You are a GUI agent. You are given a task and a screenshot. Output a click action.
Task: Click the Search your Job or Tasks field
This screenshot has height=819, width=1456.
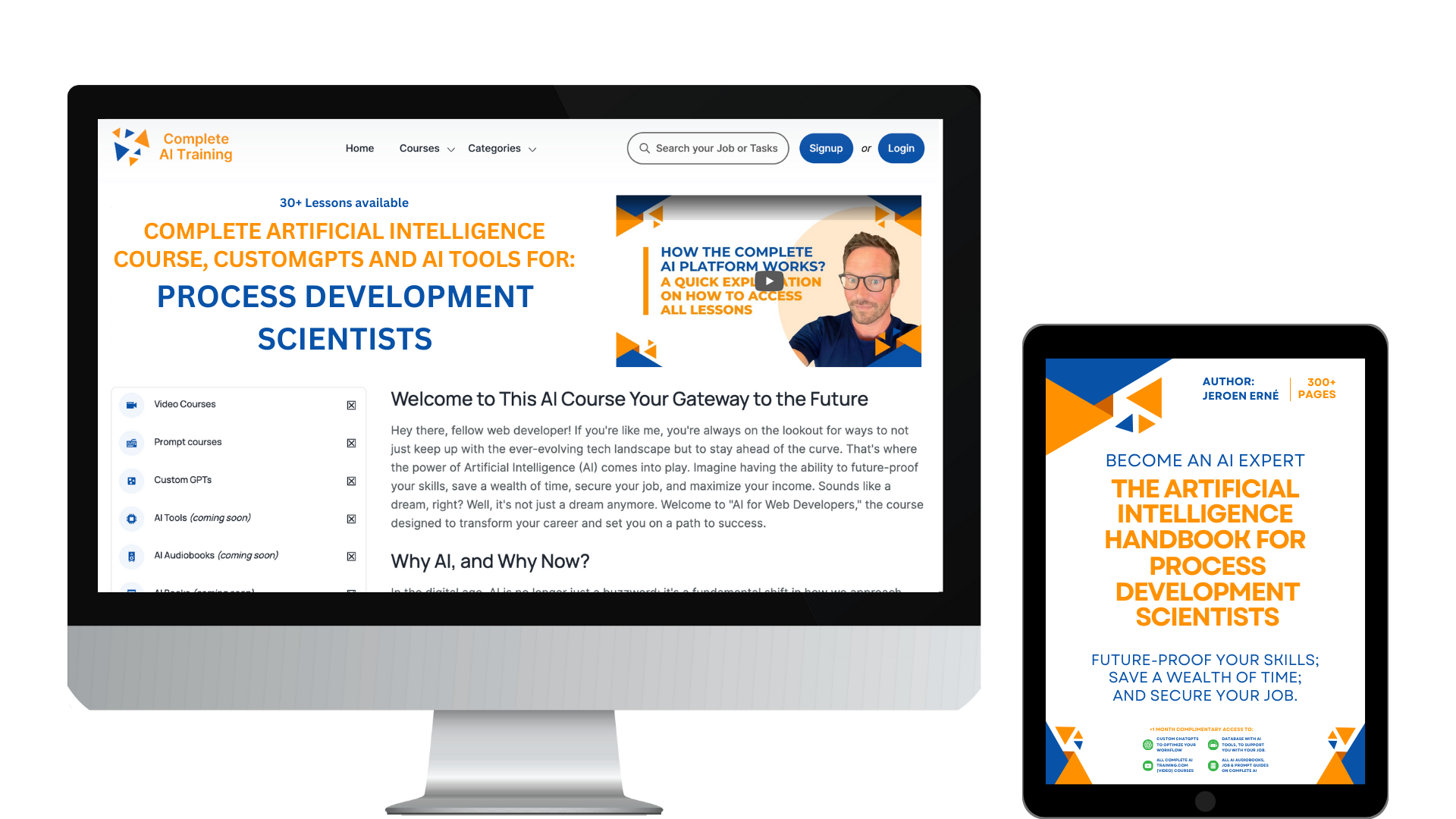click(708, 147)
